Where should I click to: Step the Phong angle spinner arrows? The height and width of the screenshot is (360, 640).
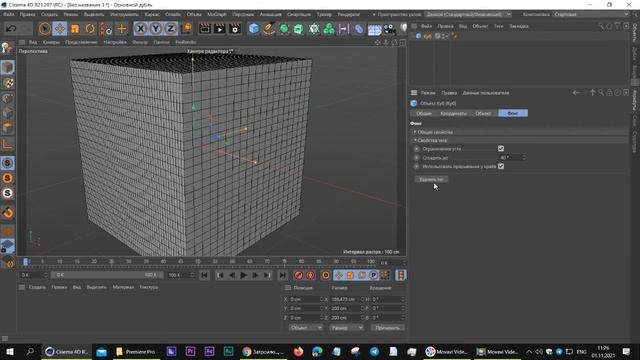[524, 158]
